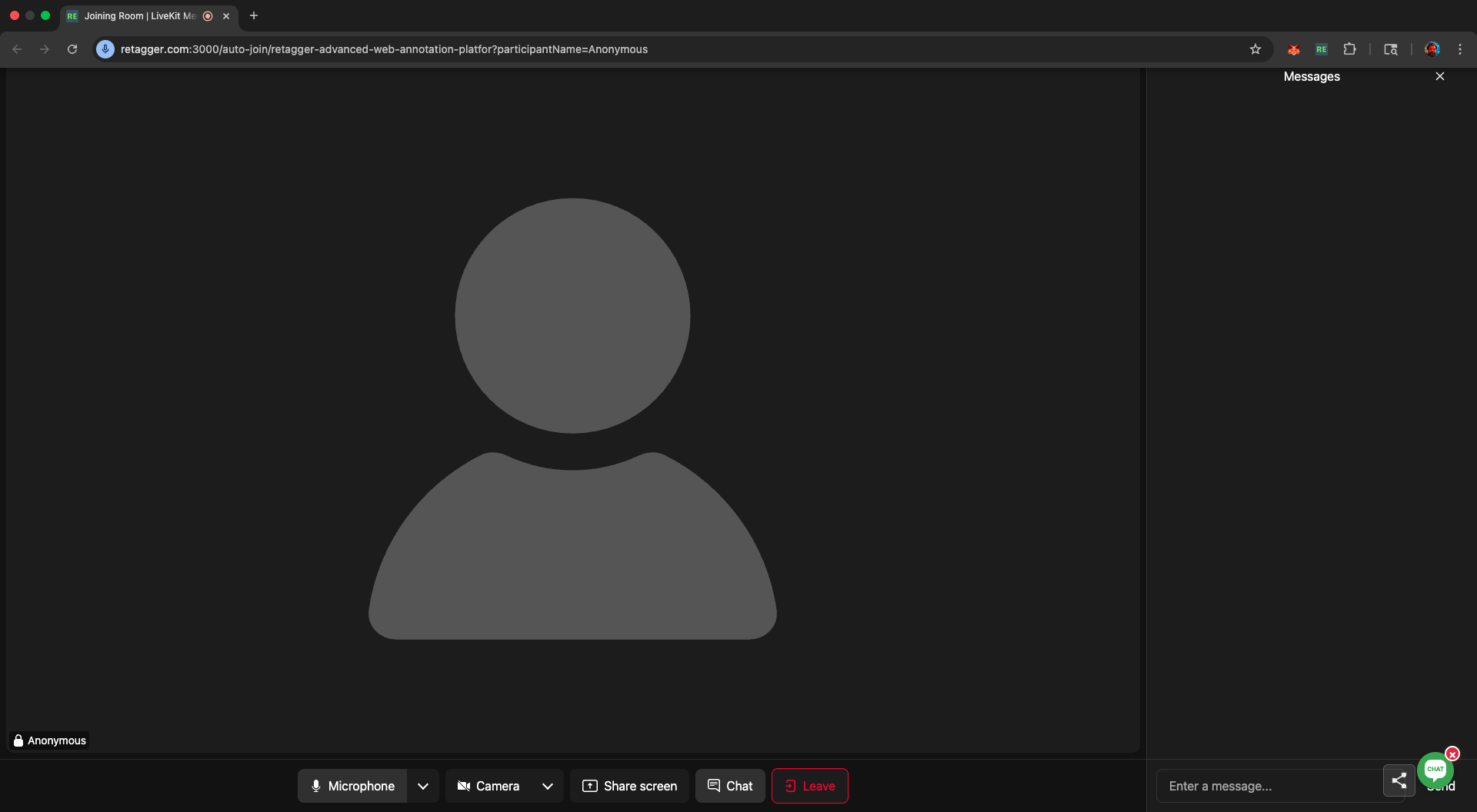Bookmark this page with the star icon
Image resolution: width=1477 pixels, height=812 pixels.
click(1255, 49)
